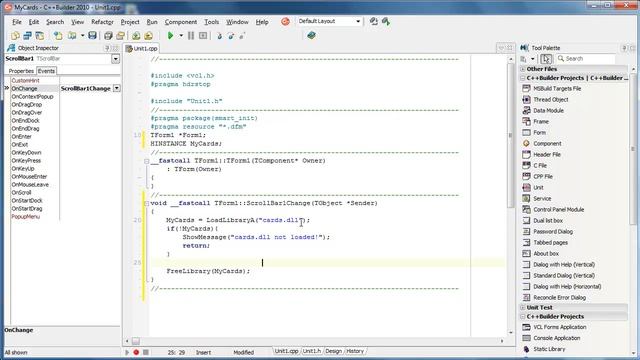Screen dimensions: 640x360
Task: Click the Set Debug Desktop icon
Action: (x=386, y=21)
